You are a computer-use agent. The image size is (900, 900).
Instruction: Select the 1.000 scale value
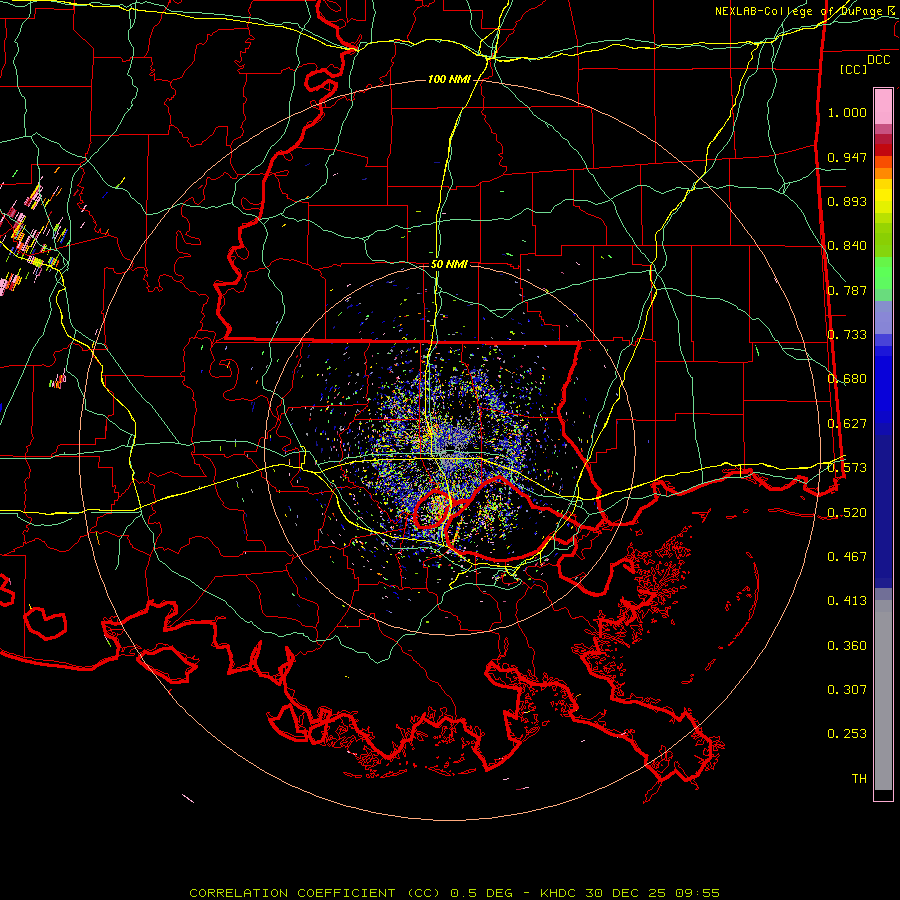pos(847,112)
